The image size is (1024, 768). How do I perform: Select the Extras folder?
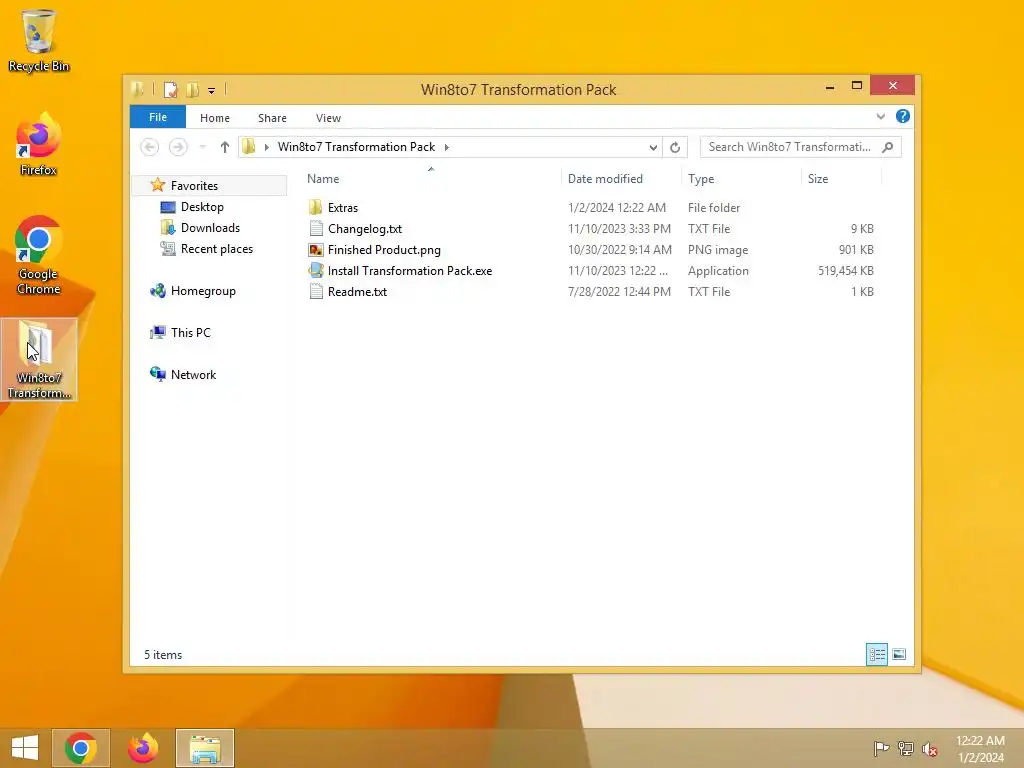pyautogui.click(x=343, y=208)
